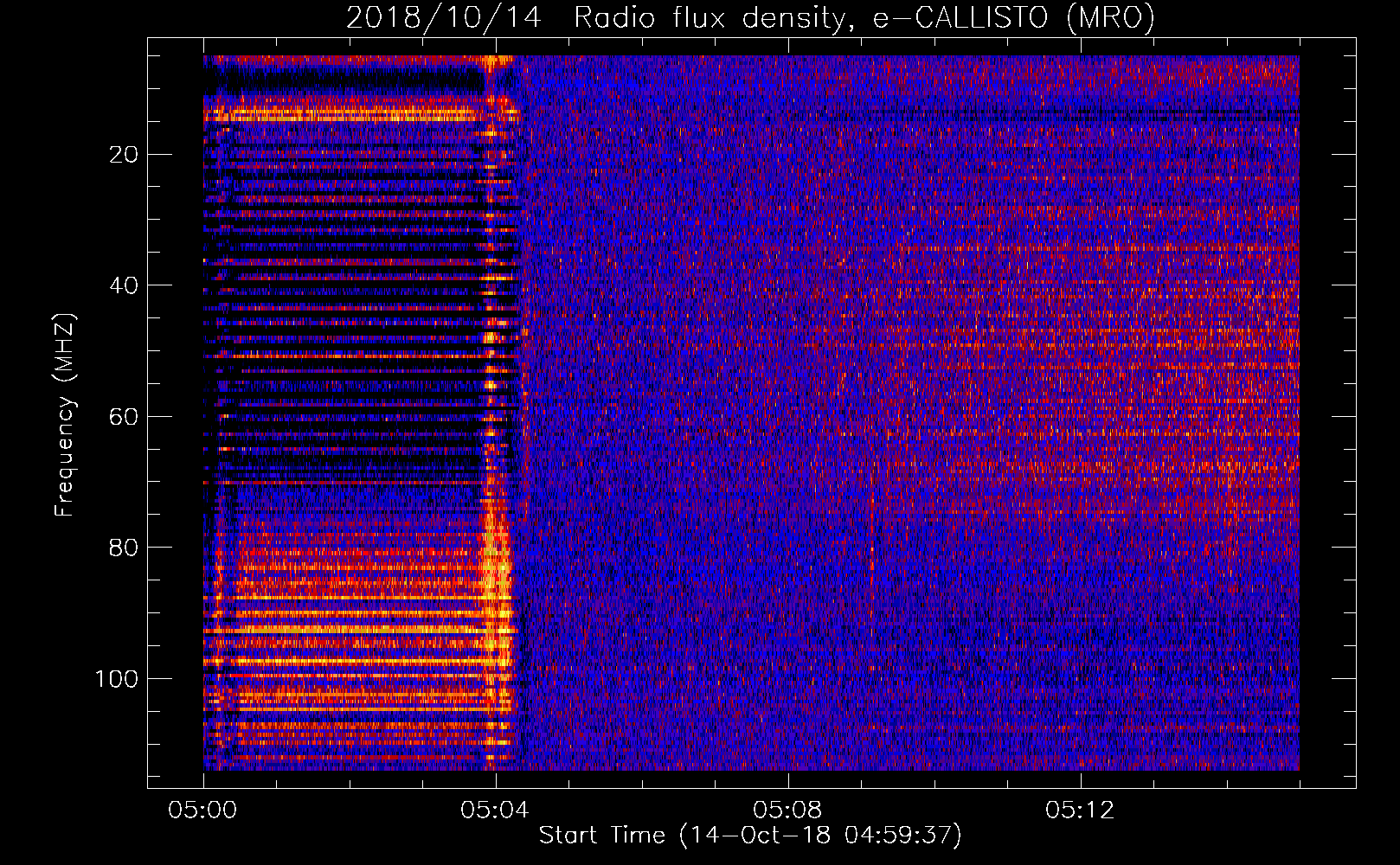Click the 40 MHz frequency tick label
Screen dimensions: 1400x865
(x=124, y=285)
